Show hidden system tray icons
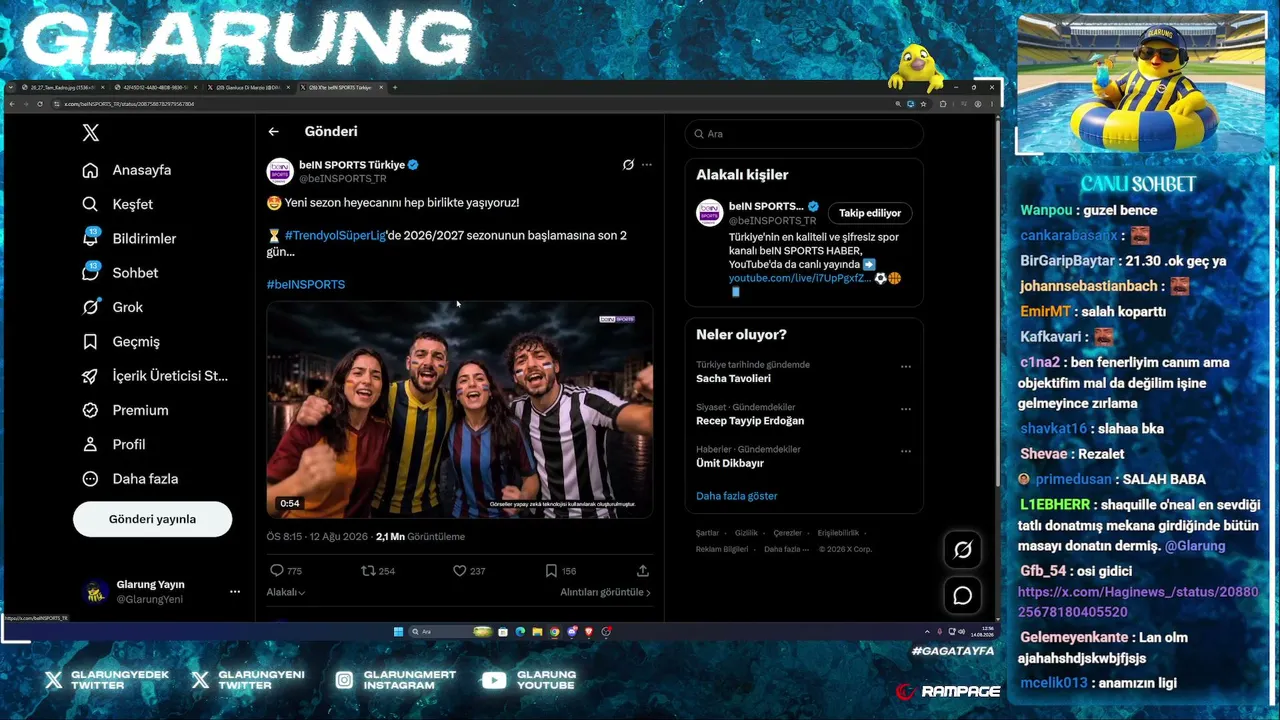 tap(926, 632)
